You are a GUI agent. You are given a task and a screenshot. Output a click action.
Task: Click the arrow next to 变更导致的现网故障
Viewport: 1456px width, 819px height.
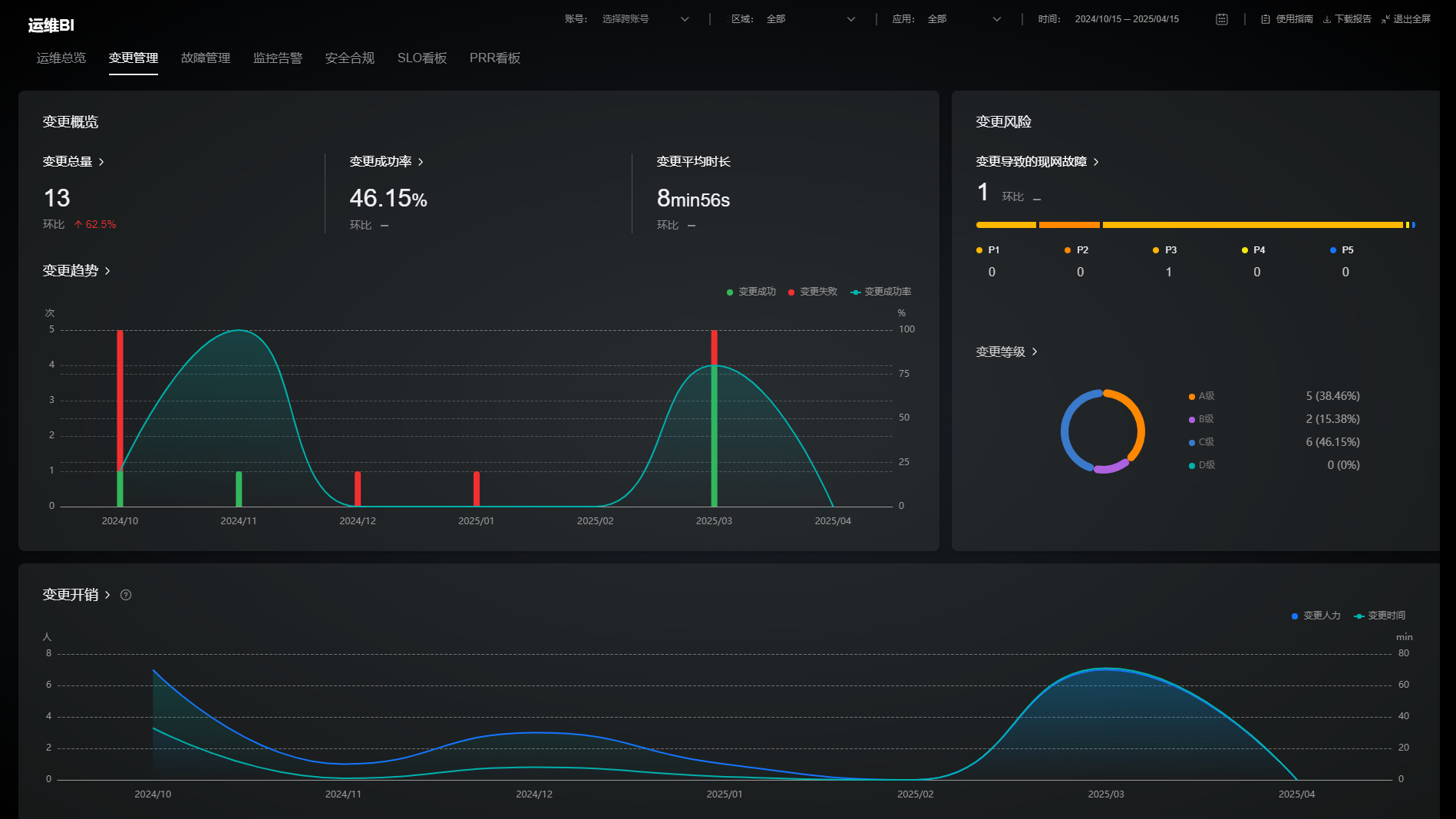[x=1096, y=162]
